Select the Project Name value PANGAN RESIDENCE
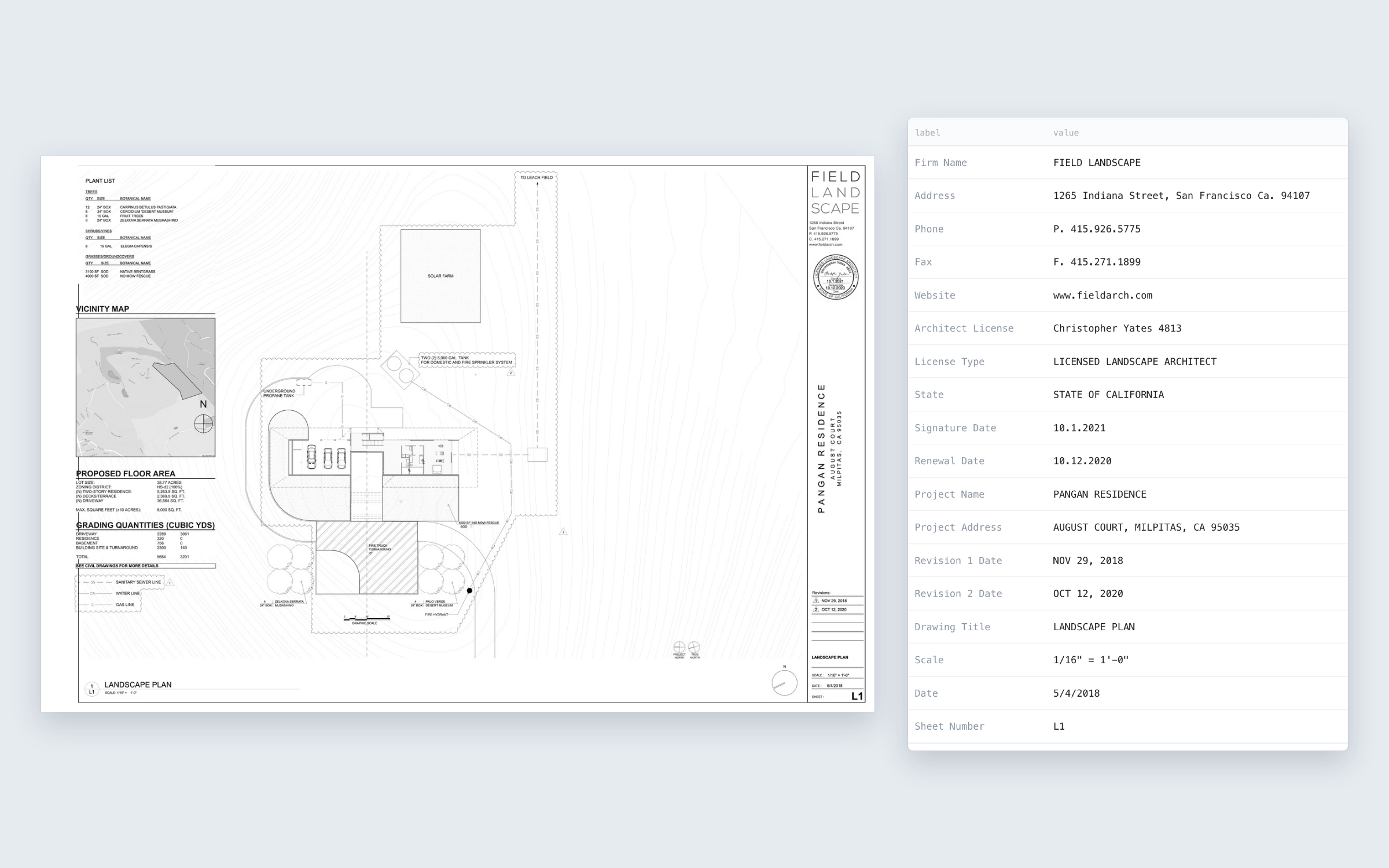The height and width of the screenshot is (868, 1389). [1100, 494]
